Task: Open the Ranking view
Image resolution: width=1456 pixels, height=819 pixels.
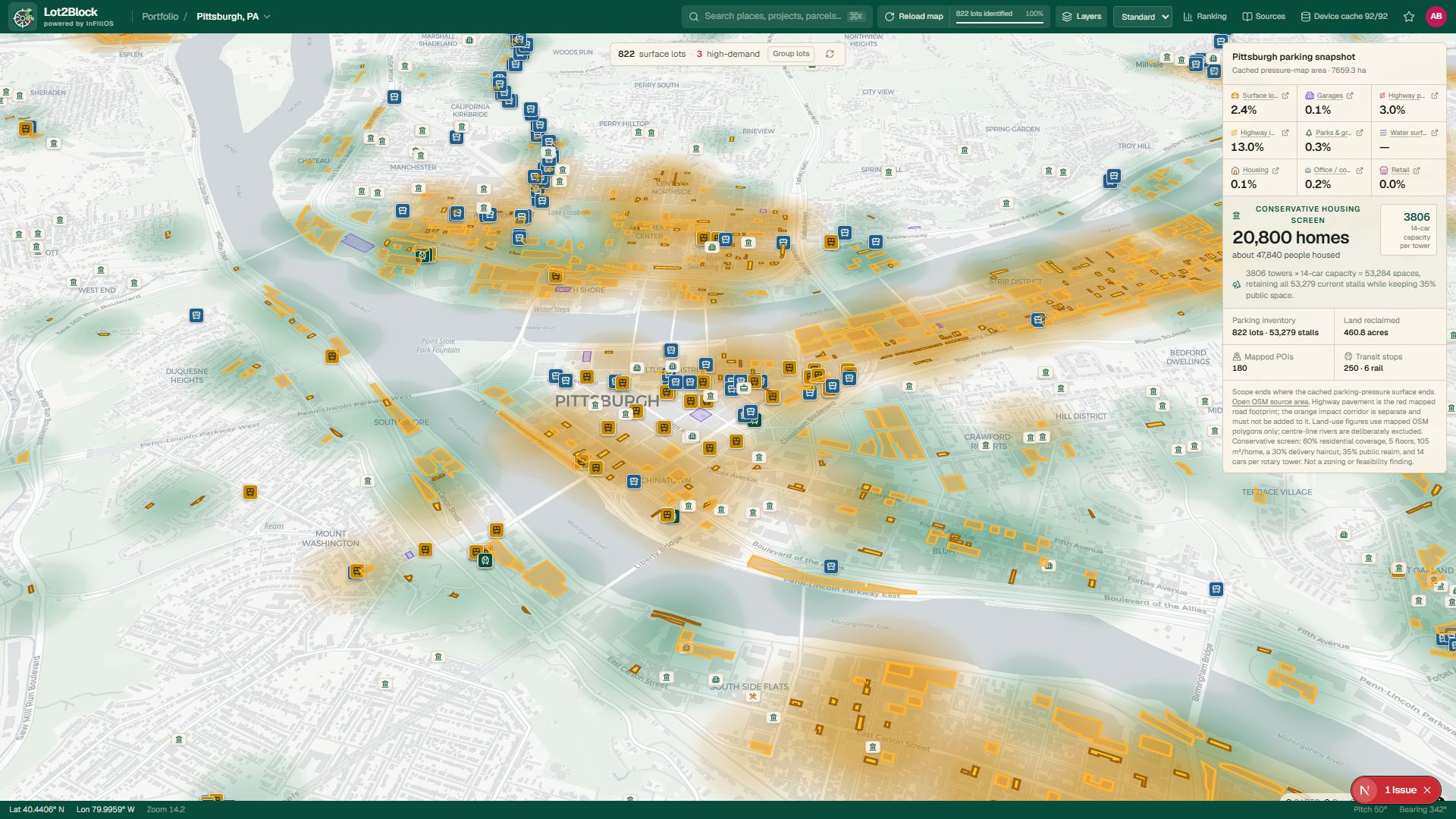Action: click(1205, 17)
